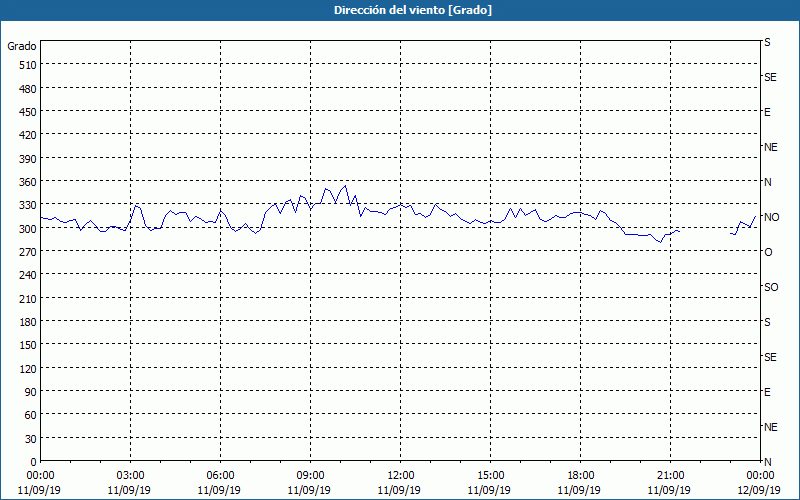The width and height of the screenshot is (800, 500).
Task: Click the 390 y-axis tick label
Action: click(28, 159)
